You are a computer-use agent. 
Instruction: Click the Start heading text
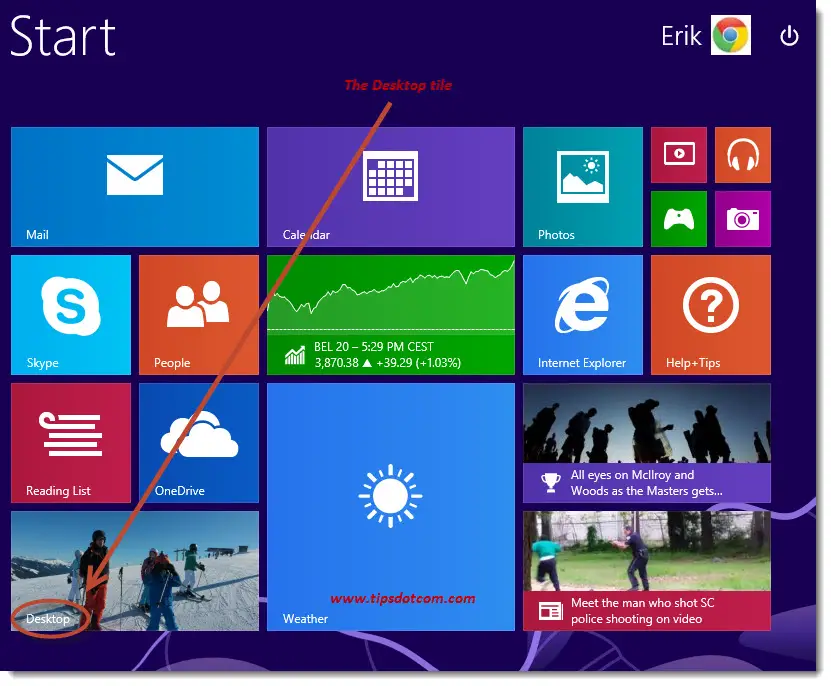63,36
